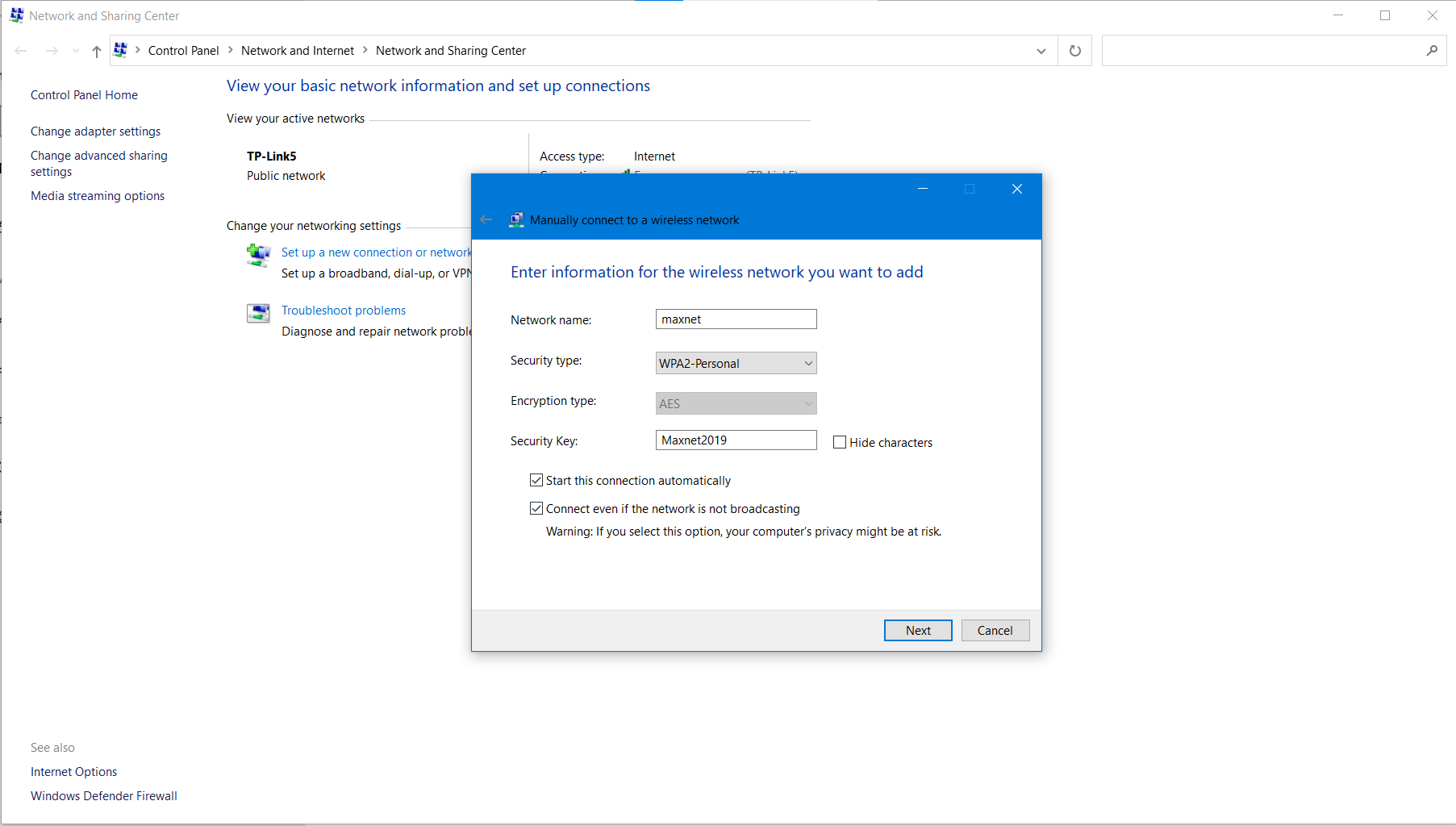
Task: Minimize the Manually connect dialog
Action: pos(923,189)
